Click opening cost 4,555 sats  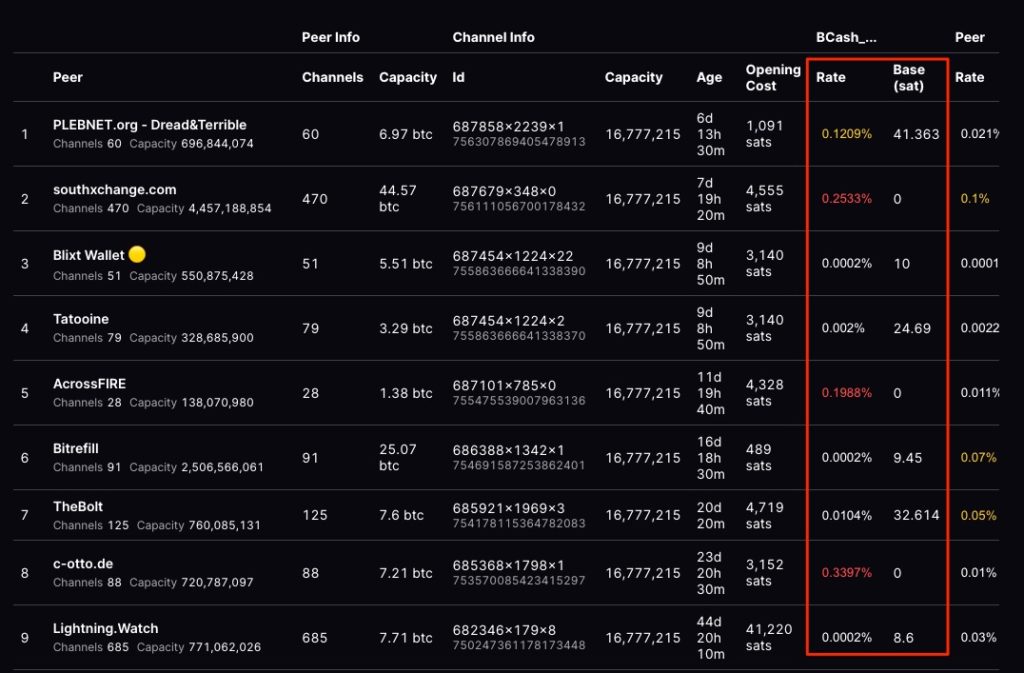[x=764, y=198]
